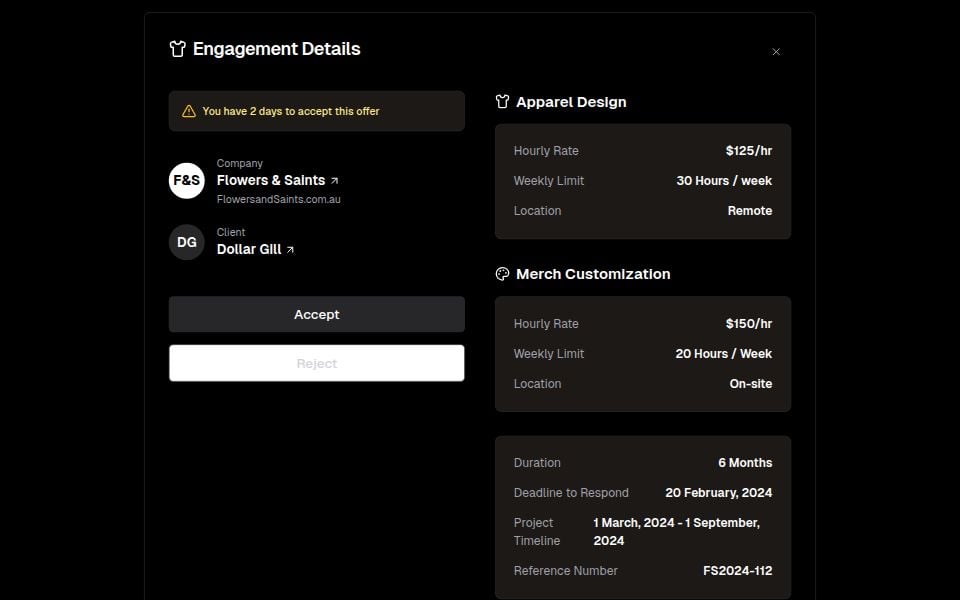Open the Flowers & Saints company link

tap(271, 180)
